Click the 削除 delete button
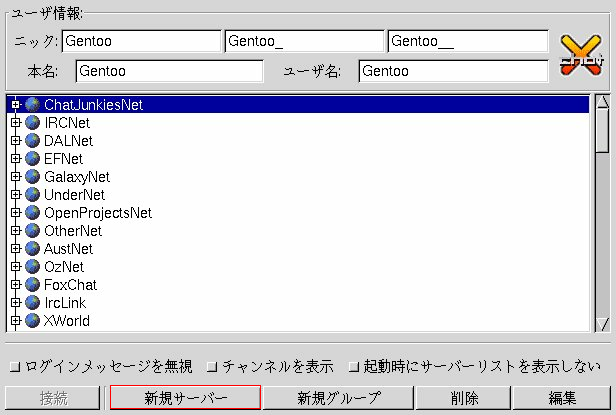The image size is (616, 415). 464,398
